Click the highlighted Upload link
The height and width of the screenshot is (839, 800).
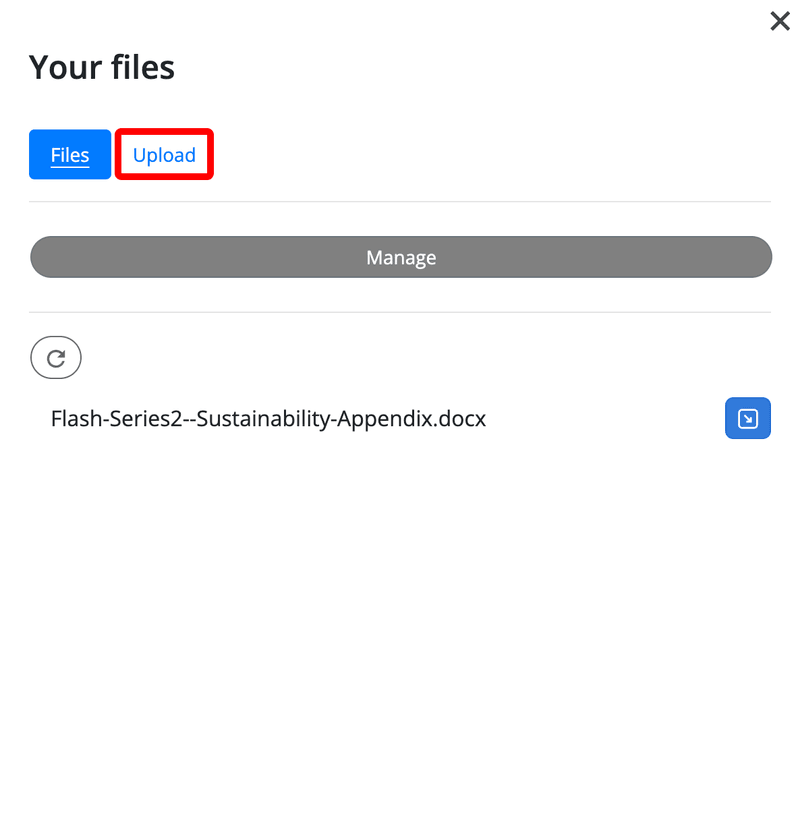tap(164, 155)
